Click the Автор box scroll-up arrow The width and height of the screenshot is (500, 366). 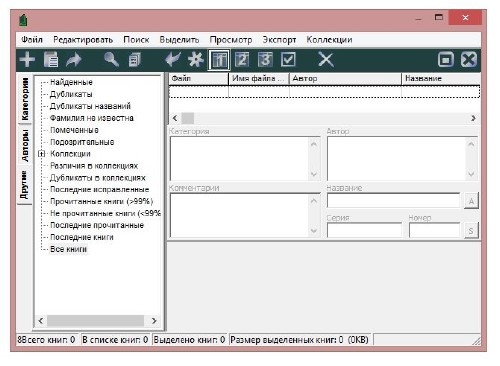(471, 144)
